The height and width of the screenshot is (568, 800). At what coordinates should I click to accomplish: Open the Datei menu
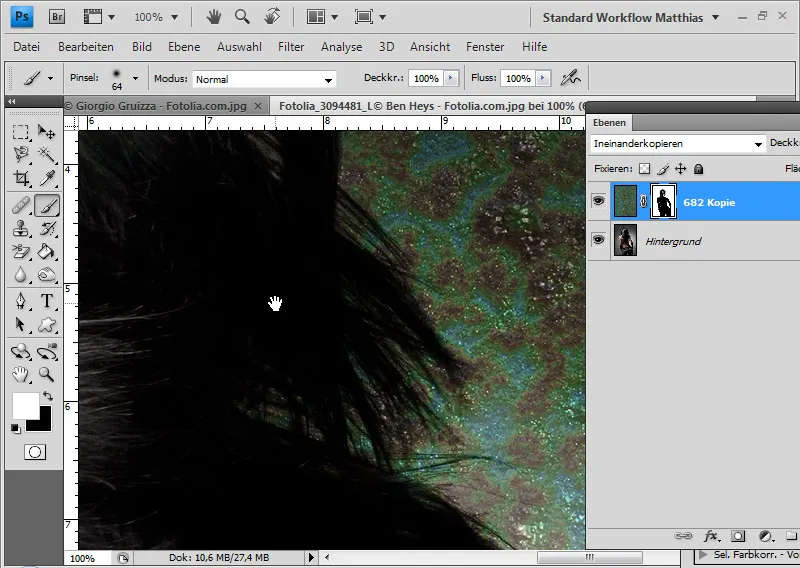(x=27, y=47)
